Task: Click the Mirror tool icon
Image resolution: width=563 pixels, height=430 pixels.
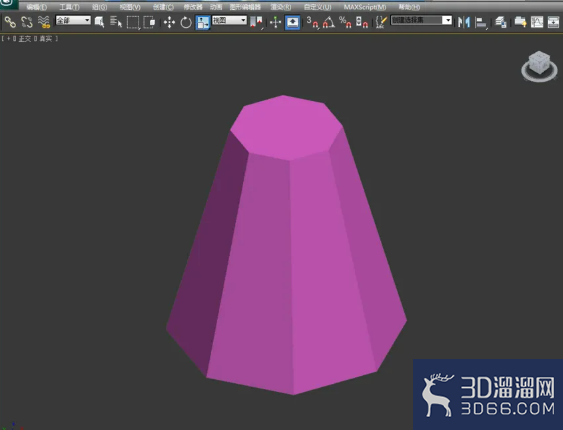Action: (464, 22)
